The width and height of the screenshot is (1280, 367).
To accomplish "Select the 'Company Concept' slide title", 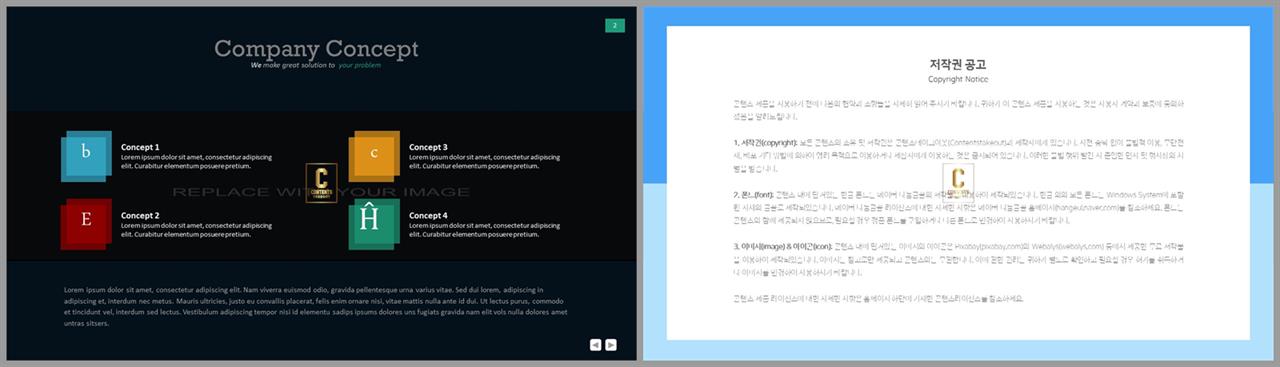I will coord(316,48).
